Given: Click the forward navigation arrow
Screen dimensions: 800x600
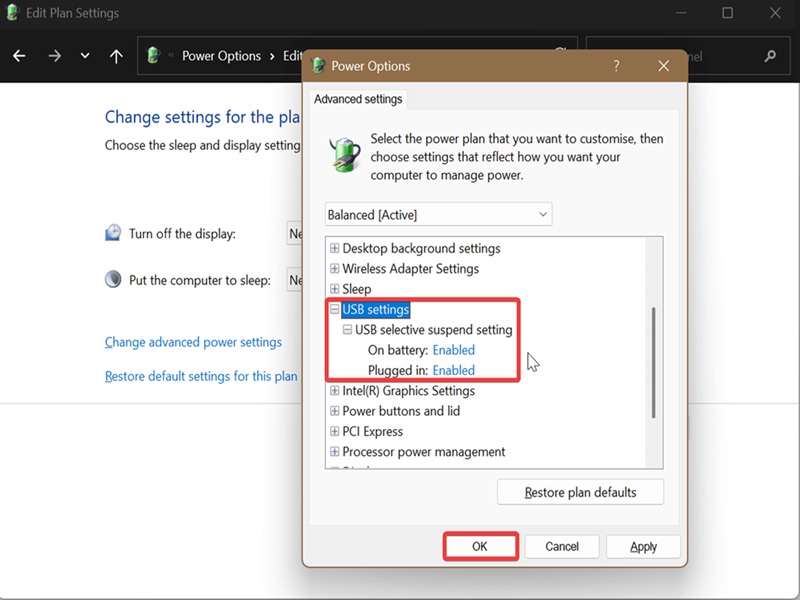Looking at the screenshot, I should [54, 56].
